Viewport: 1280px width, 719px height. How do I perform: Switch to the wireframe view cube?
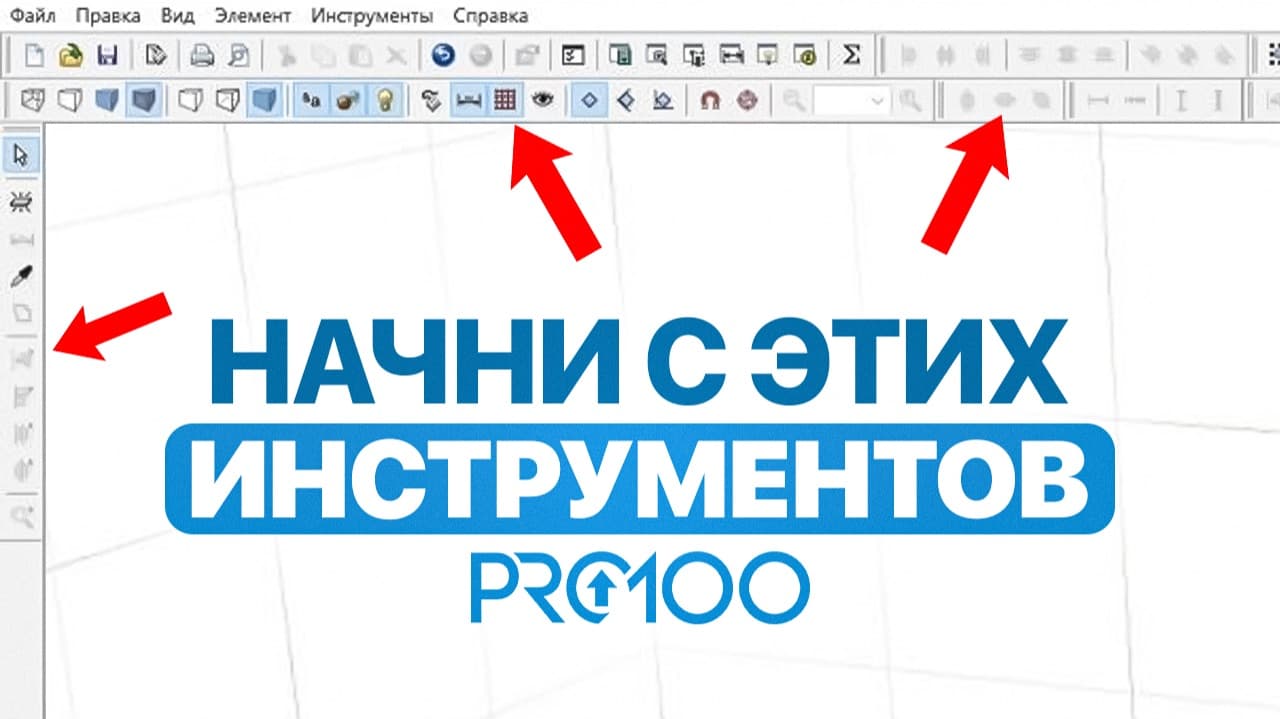point(33,100)
